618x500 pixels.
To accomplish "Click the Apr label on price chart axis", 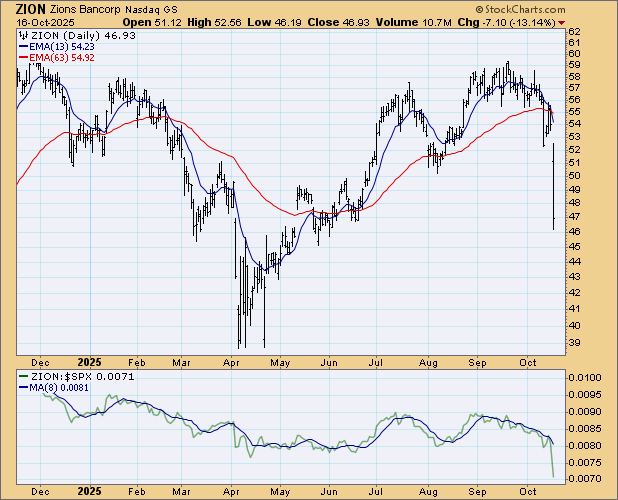I will (231, 362).
